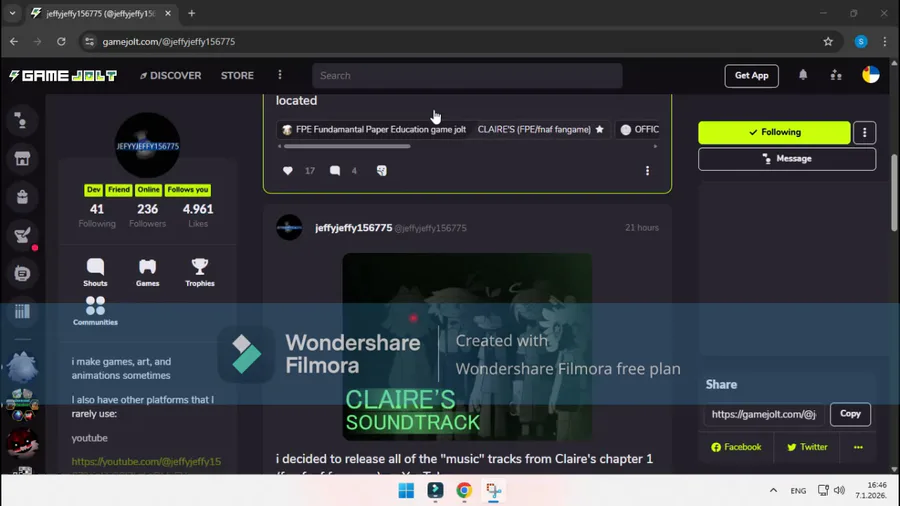Show hidden system tray icons
900x506 pixels.
(x=773, y=491)
